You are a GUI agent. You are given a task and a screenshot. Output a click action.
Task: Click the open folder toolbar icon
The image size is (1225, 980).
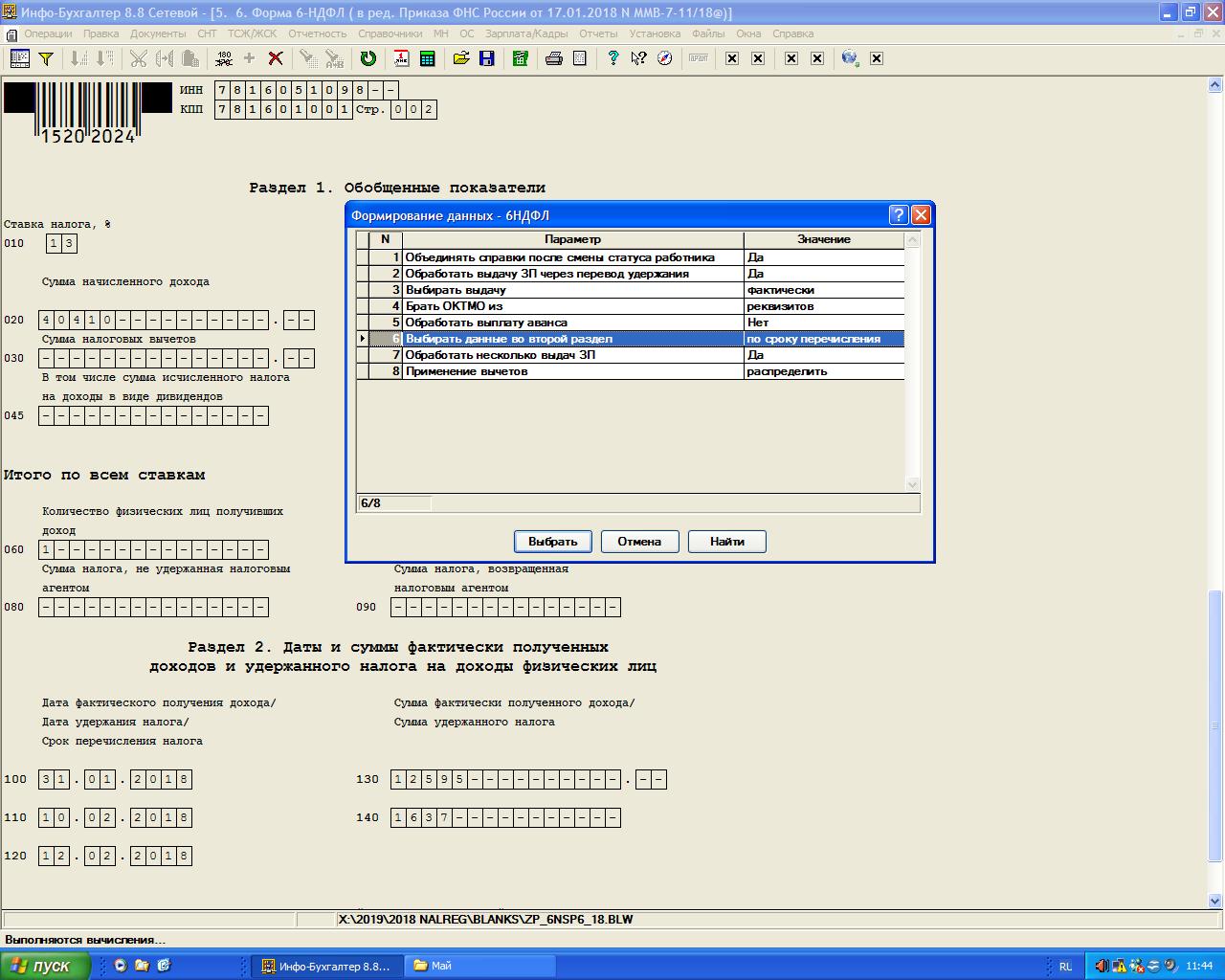click(461, 58)
